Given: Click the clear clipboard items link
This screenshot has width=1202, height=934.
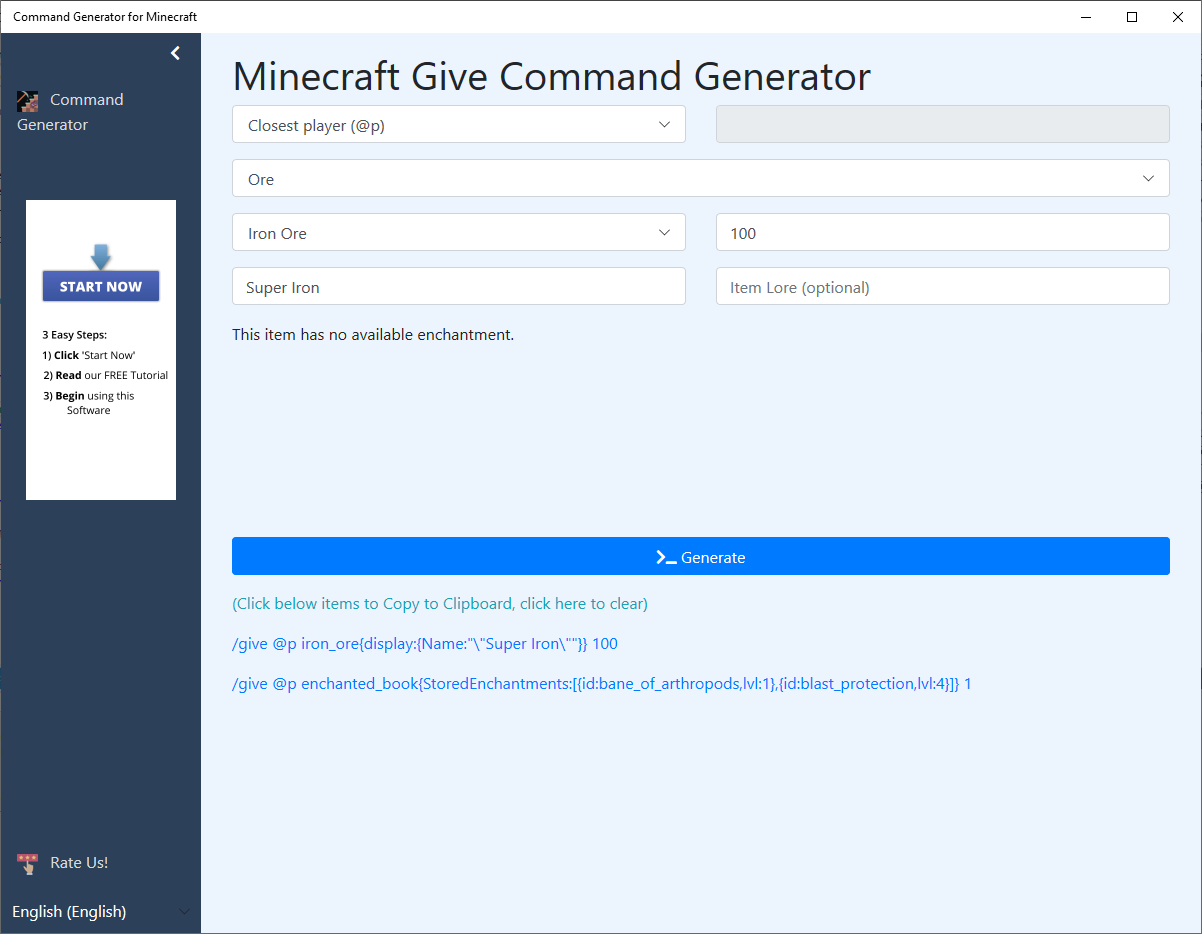Looking at the screenshot, I should point(440,604).
